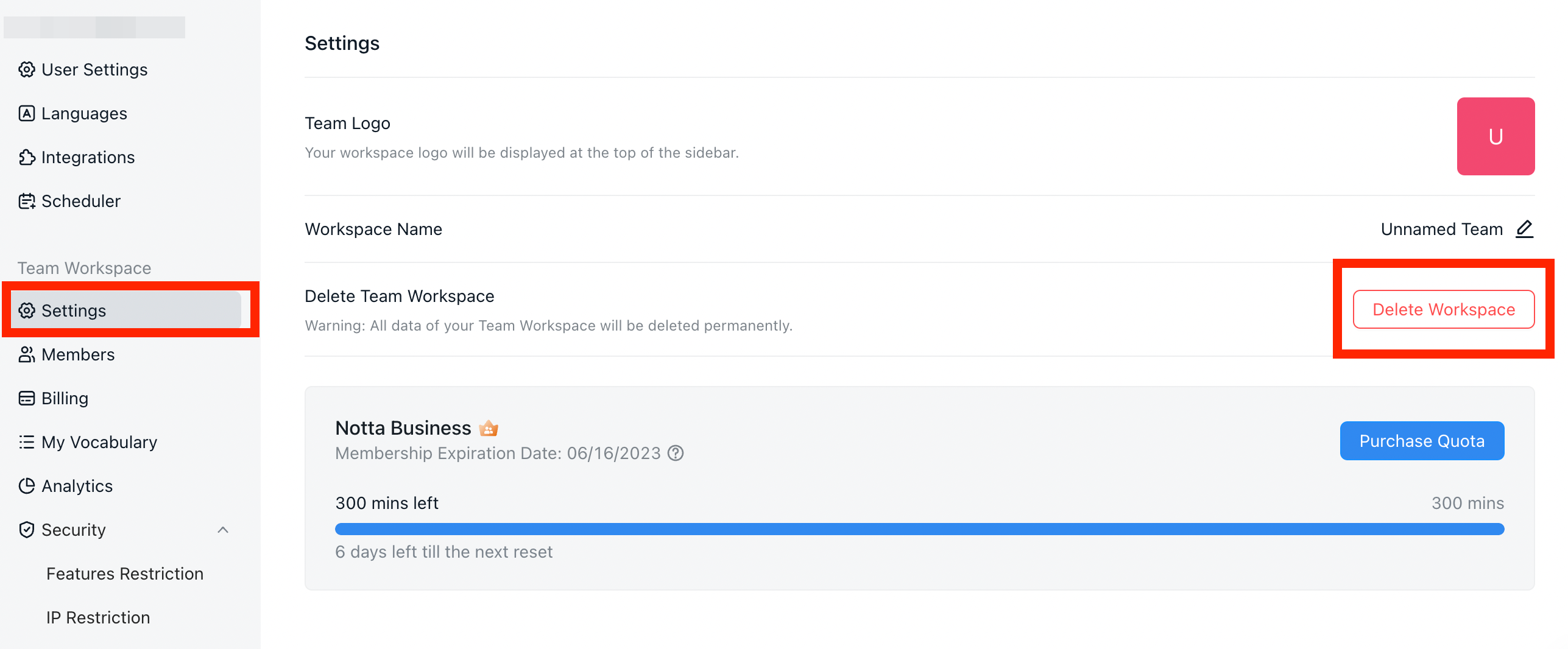
Task: Click the Scheduler calendar icon
Action: 26,201
